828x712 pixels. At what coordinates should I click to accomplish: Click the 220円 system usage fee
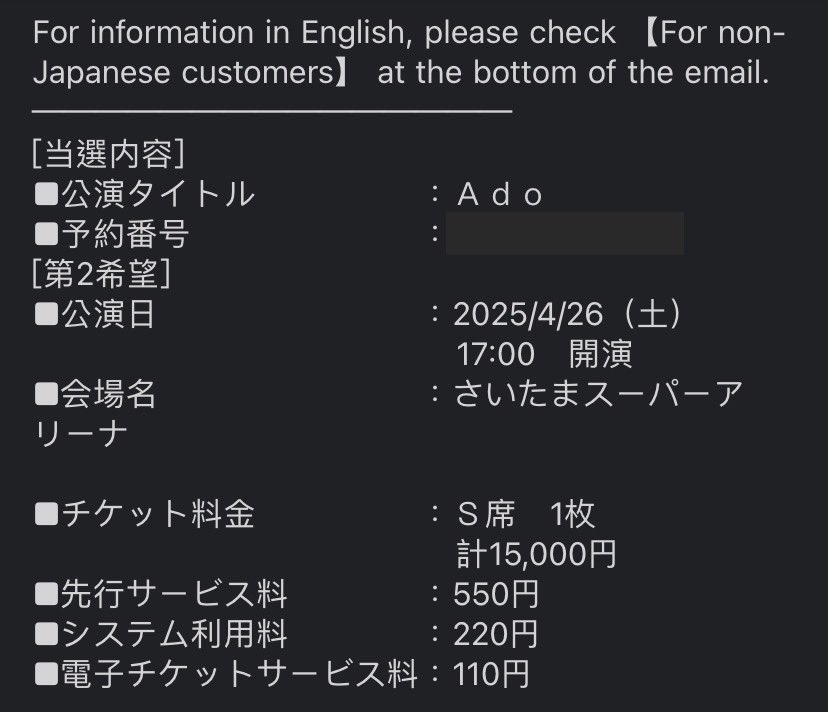(x=495, y=634)
